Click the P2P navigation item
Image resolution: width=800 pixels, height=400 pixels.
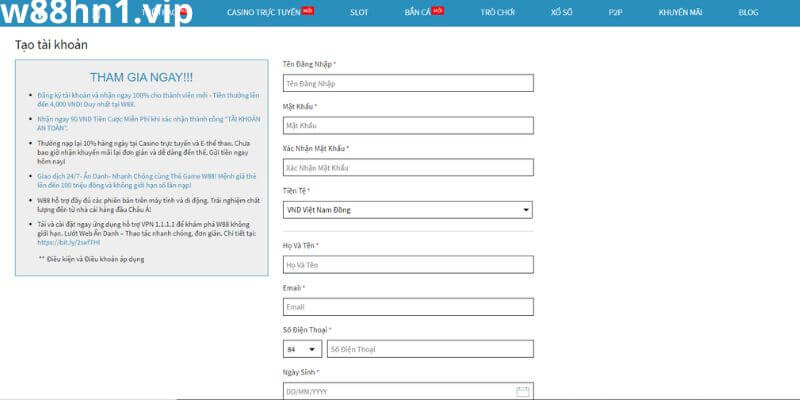point(615,13)
